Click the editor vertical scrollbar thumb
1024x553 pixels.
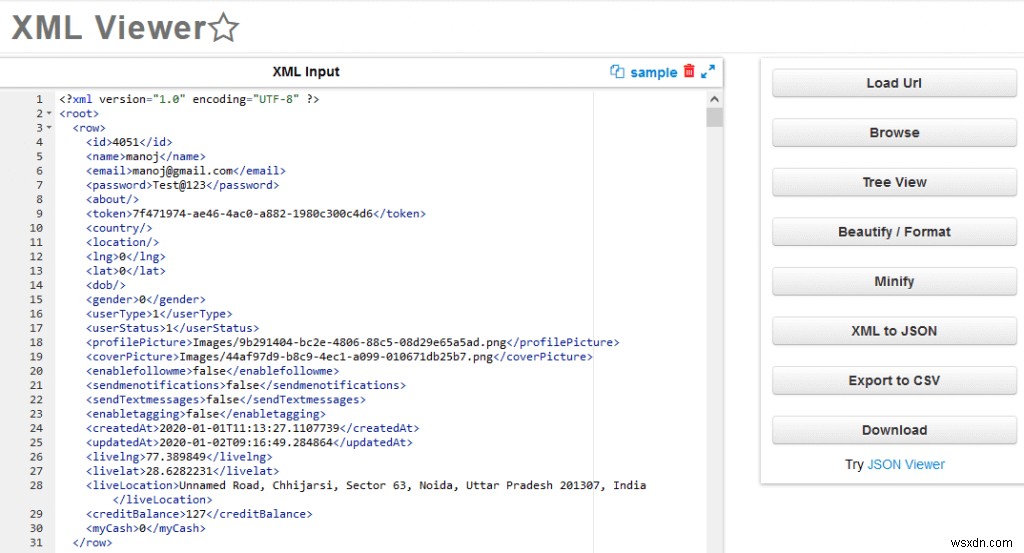(x=714, y=118)
